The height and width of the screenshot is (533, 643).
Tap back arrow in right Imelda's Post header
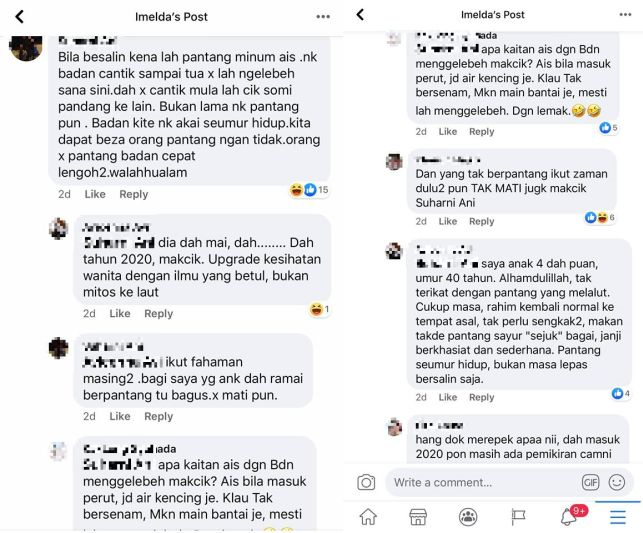coord(360,15)
